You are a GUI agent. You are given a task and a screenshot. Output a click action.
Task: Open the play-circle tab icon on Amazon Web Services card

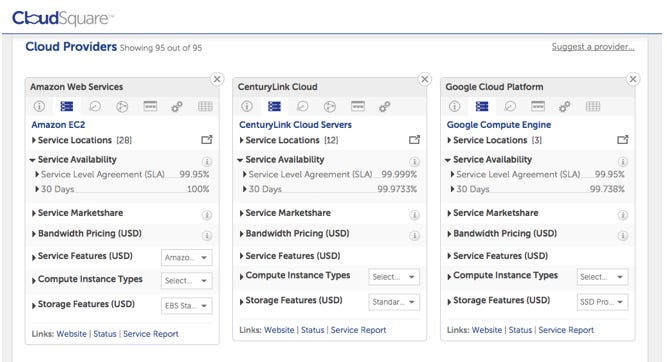122,106
